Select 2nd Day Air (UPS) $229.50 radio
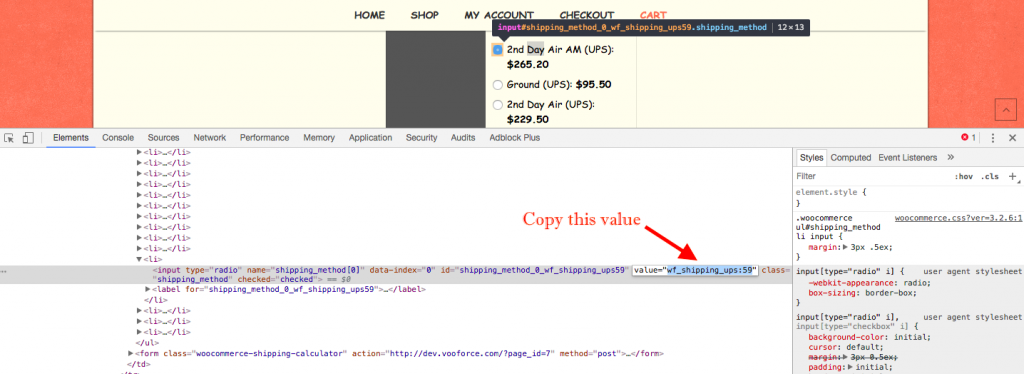1024x374 pixels. pos(498,104)
